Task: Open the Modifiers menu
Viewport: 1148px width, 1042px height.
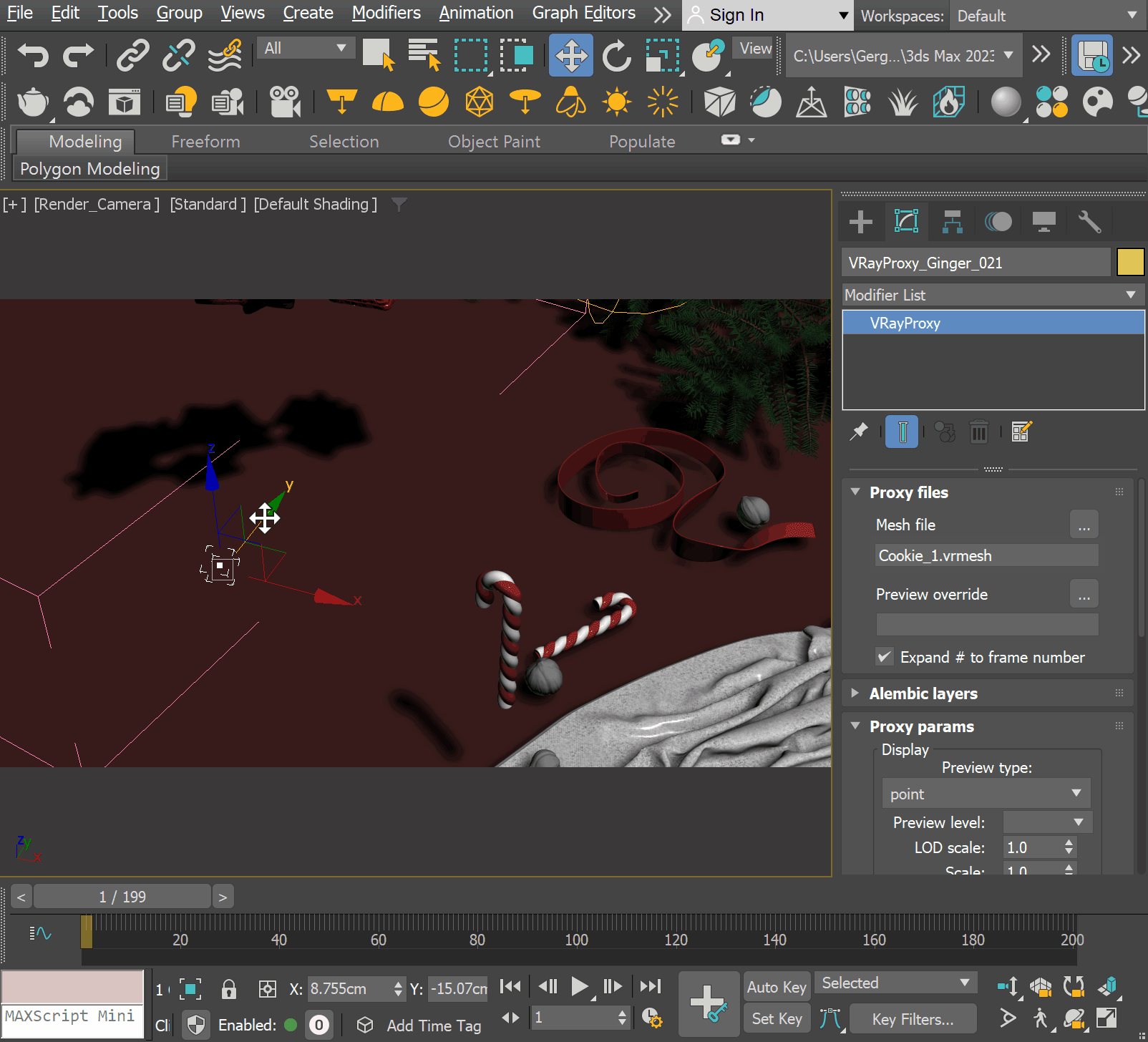Action: [x=386, y=13]
